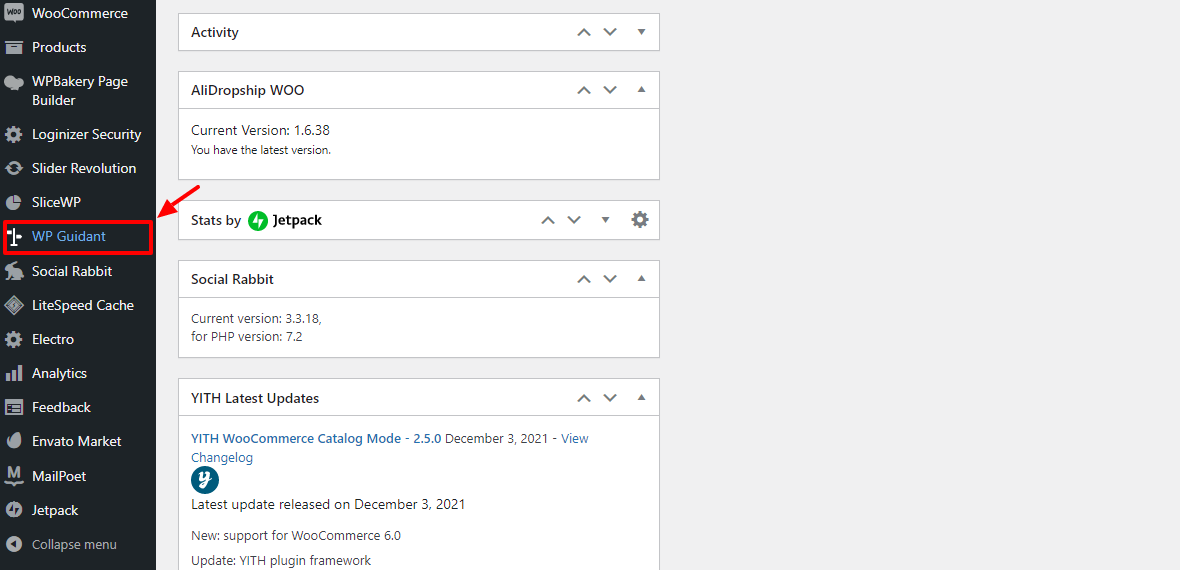
Task: Click the YITH round logo thumbnail
Action: tap(205, 480)
